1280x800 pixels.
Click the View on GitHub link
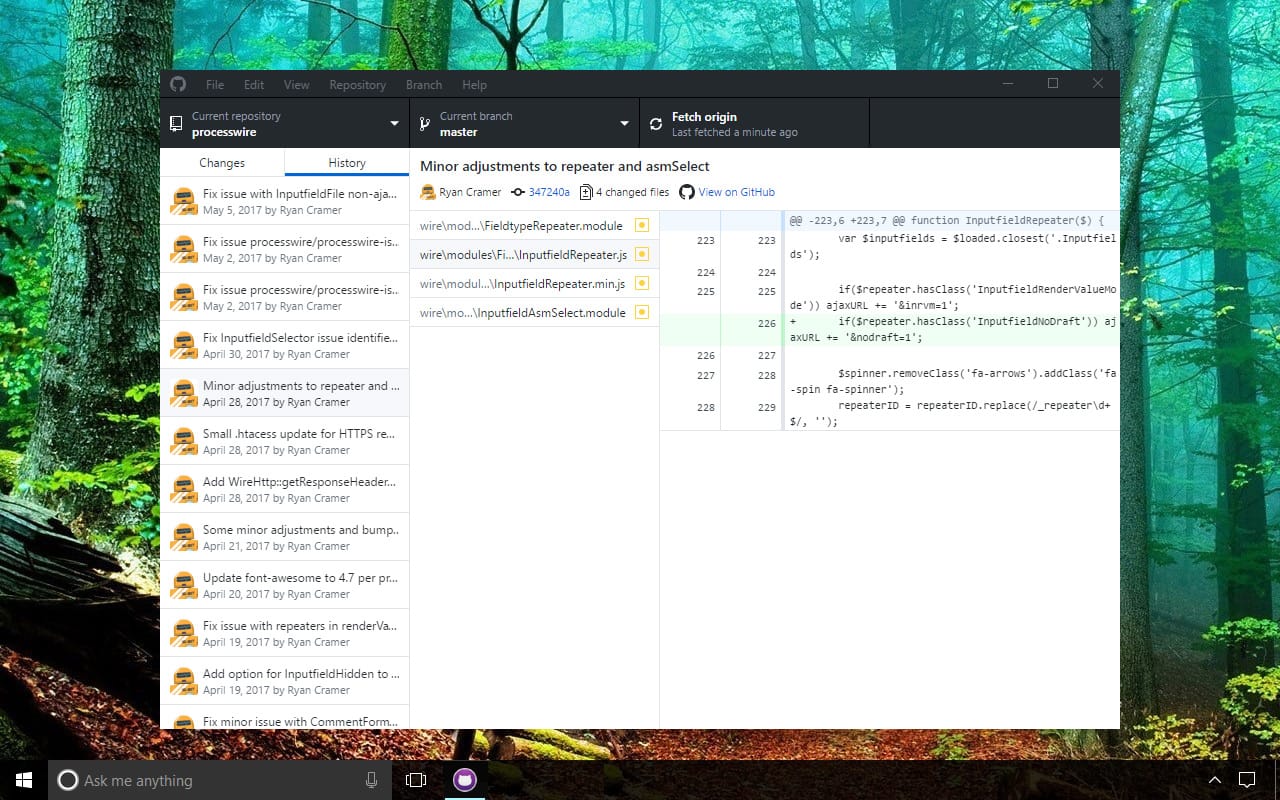click(x=736, y=192)
